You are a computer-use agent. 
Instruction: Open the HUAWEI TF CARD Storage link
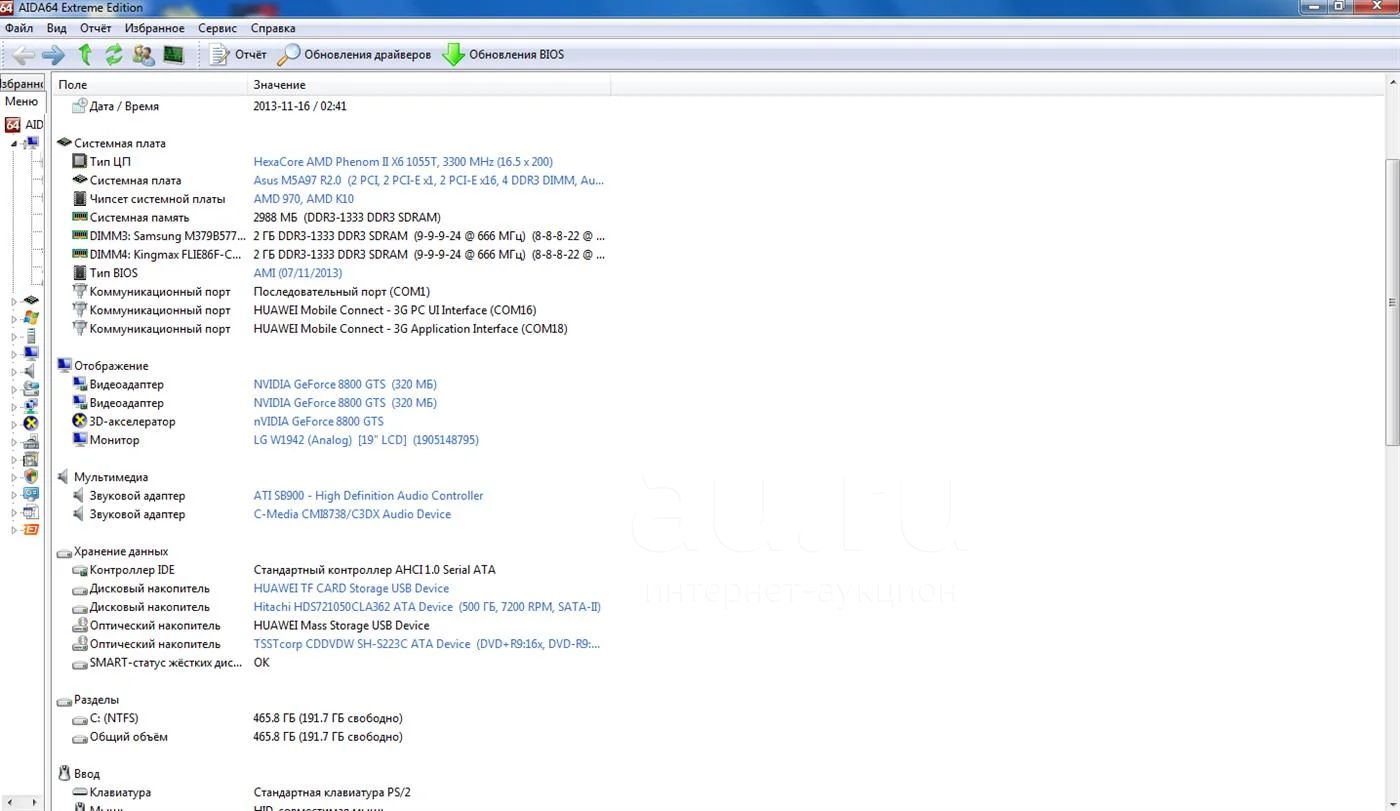[x=351, y=588]
